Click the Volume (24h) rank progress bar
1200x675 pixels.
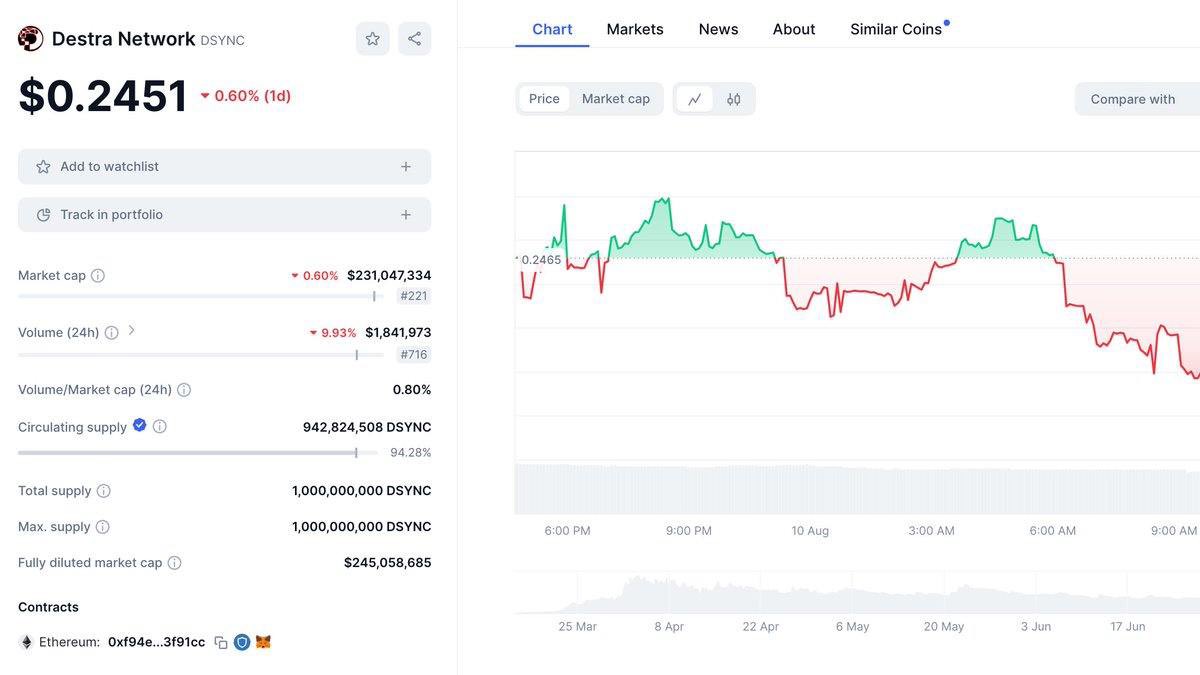pyautogui.click(x=201, y=354)
